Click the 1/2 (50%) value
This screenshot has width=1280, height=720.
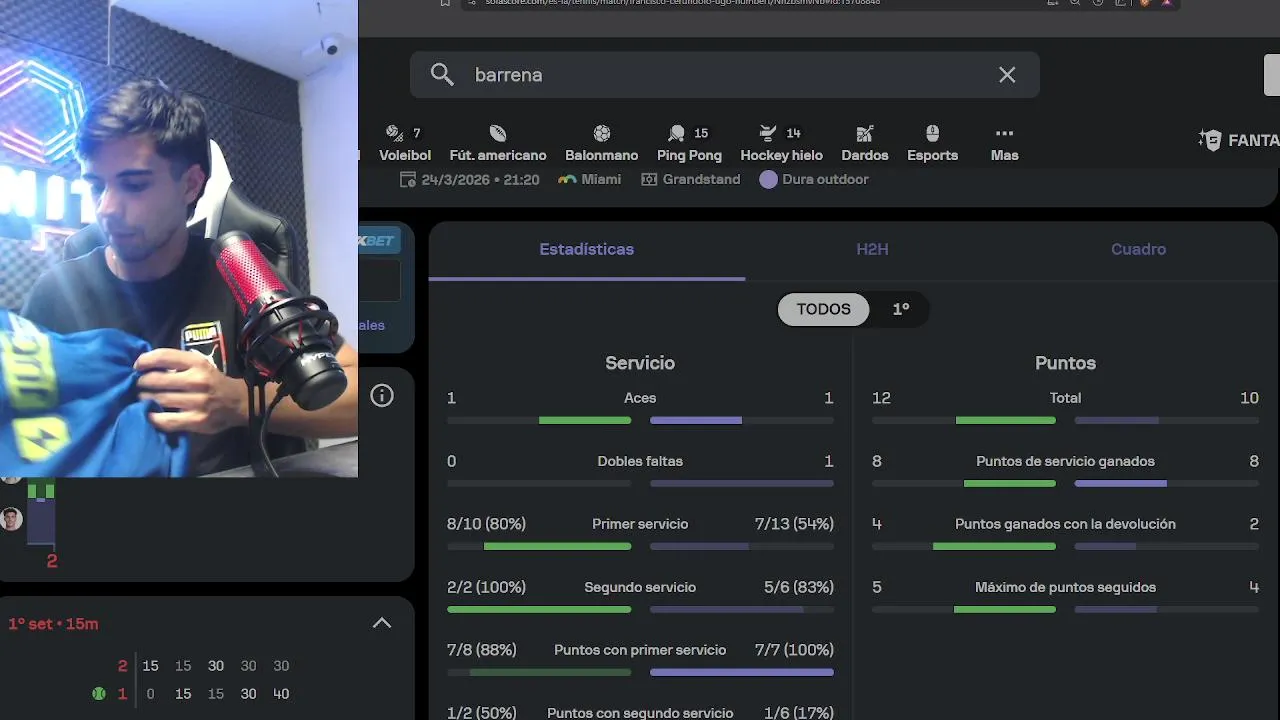pyautogui.click(x=482, y=713)
